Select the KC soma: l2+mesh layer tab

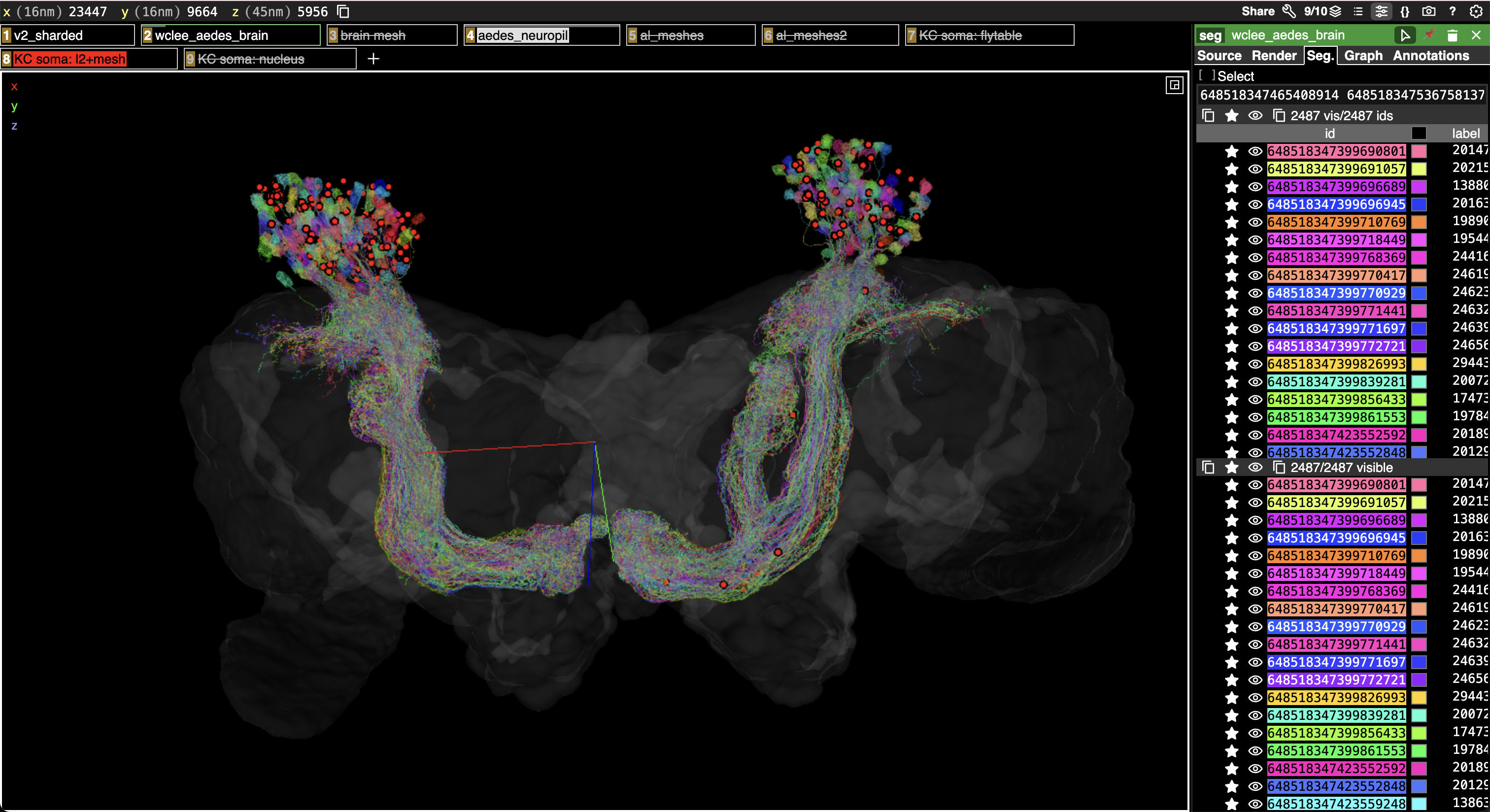pos(89,59)
